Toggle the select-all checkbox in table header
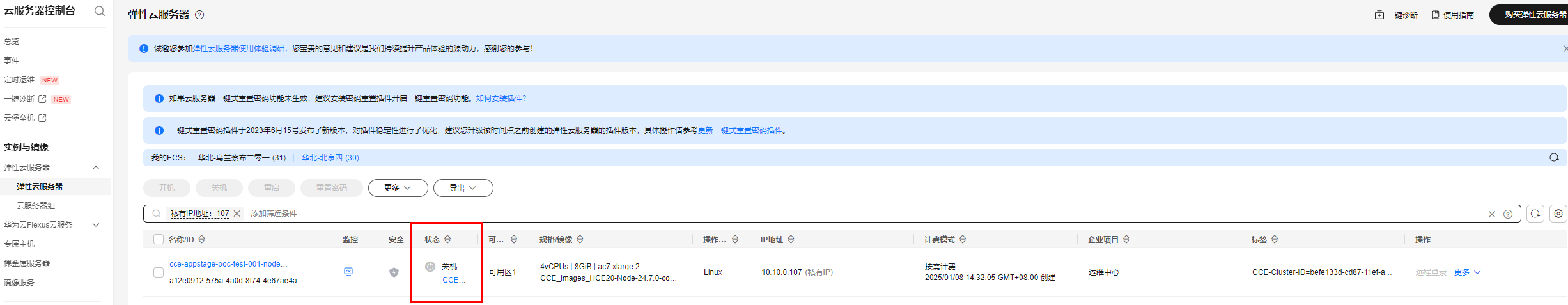1568x305 pixels. (x=159, y=239)
